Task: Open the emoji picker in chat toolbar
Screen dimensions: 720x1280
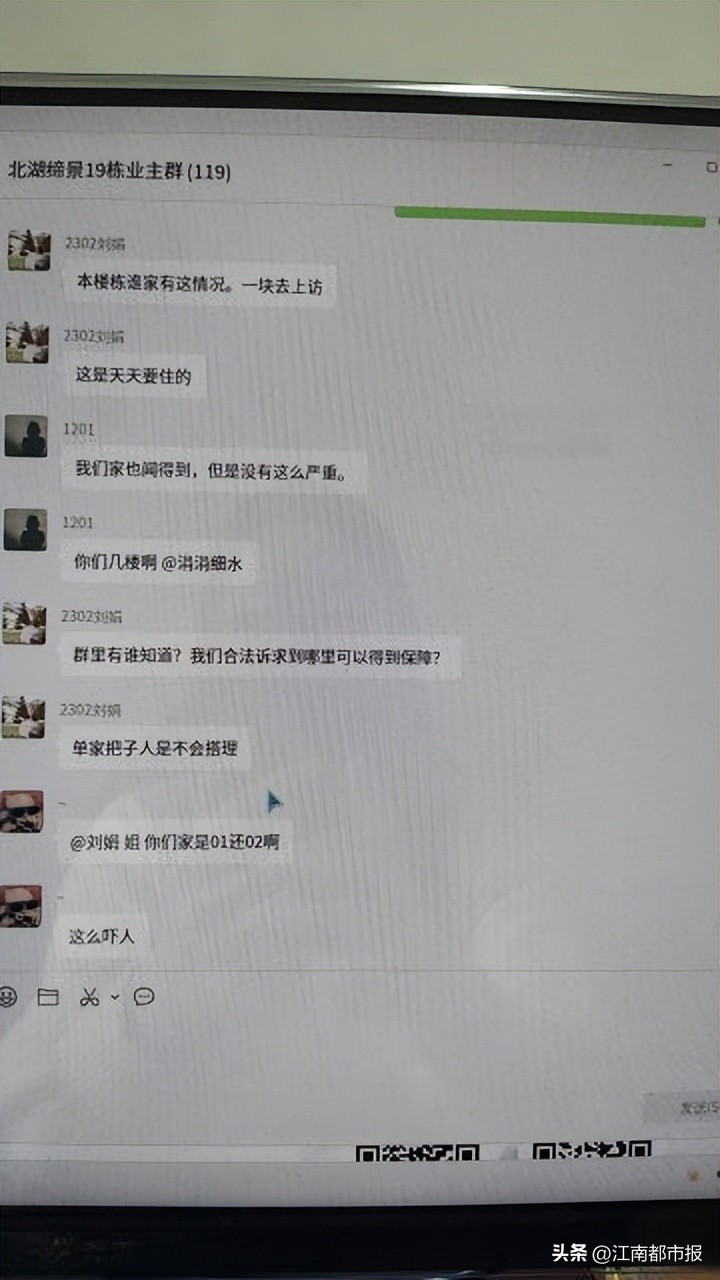Action: (8, 996)
